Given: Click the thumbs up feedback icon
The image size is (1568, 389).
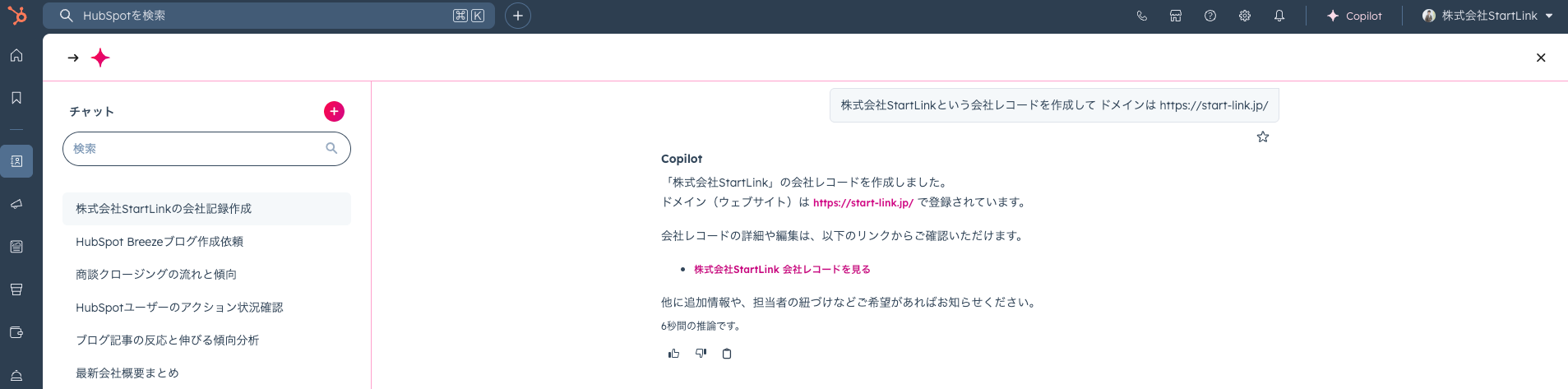Looking at the screenshot, I should tap(673, 354).
